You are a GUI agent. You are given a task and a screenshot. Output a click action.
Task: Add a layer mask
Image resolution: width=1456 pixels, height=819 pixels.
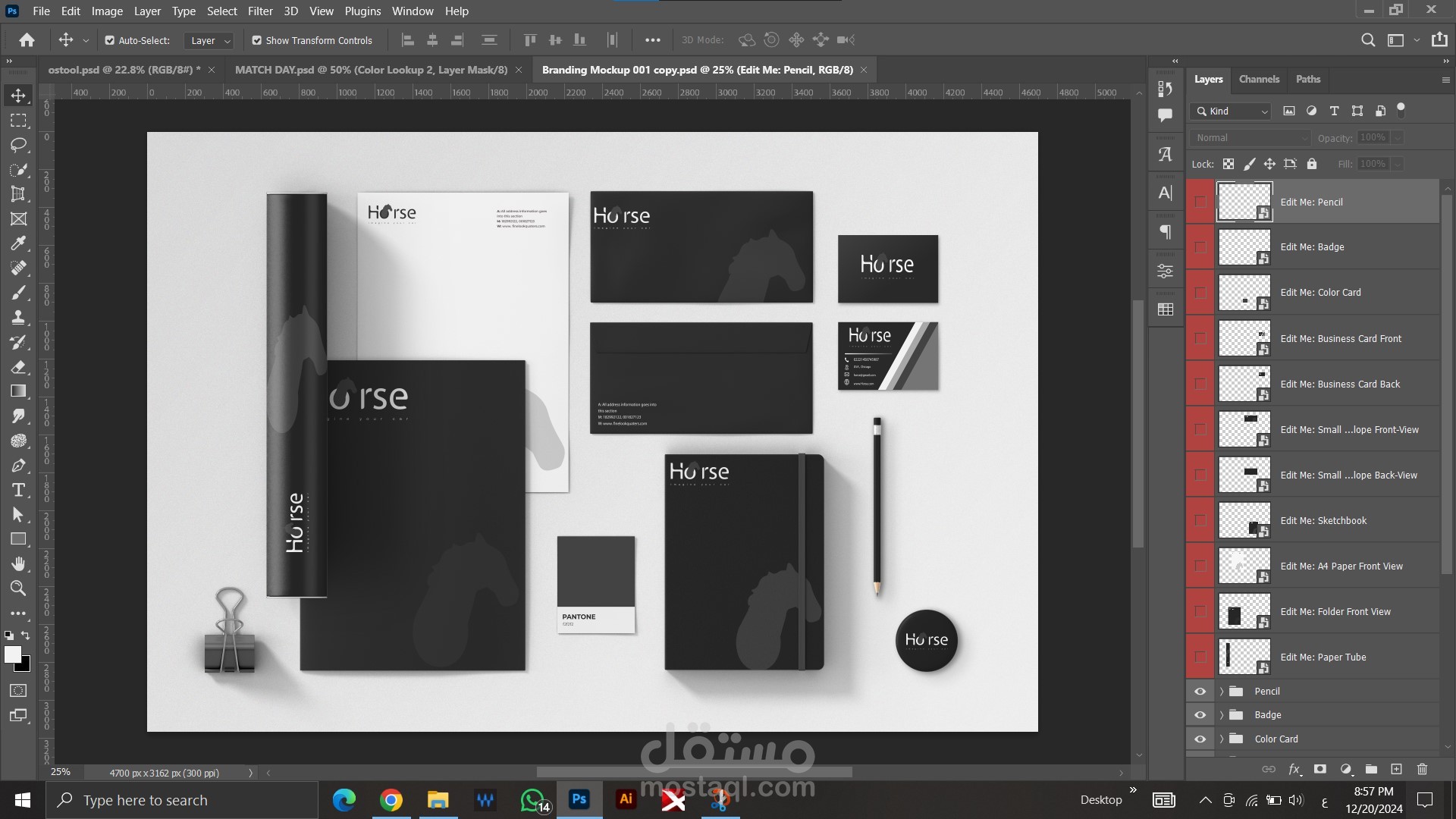1320,769
